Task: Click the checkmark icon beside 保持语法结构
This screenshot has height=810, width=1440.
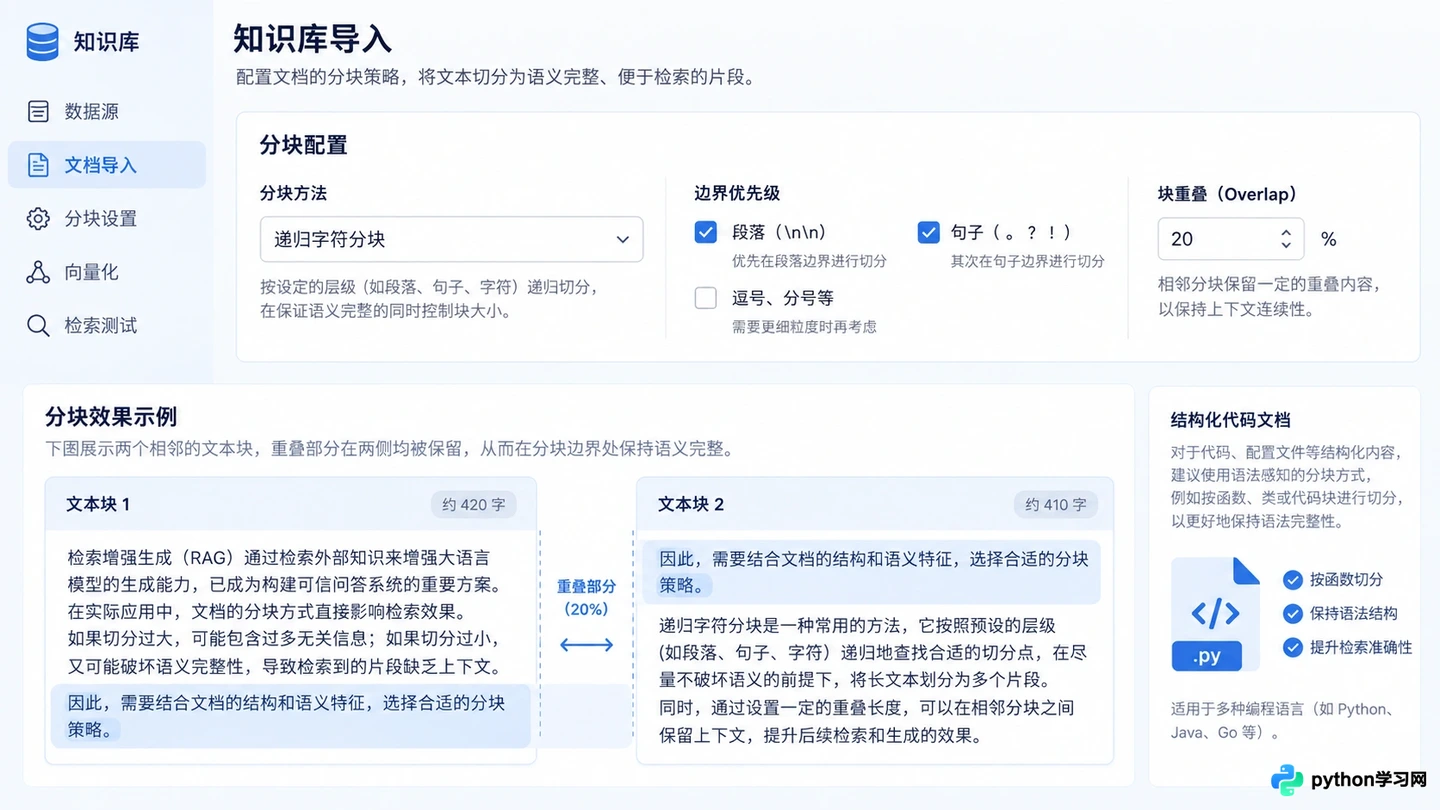Action: pos(1293,613)
